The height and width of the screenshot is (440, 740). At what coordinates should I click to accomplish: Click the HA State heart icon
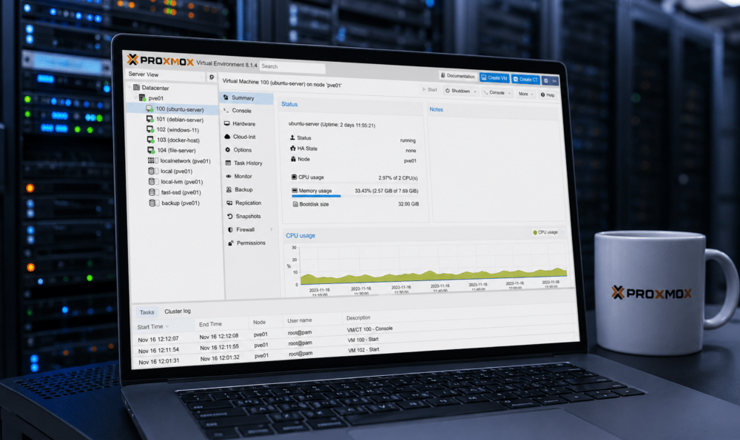click(x=293, y=148)
